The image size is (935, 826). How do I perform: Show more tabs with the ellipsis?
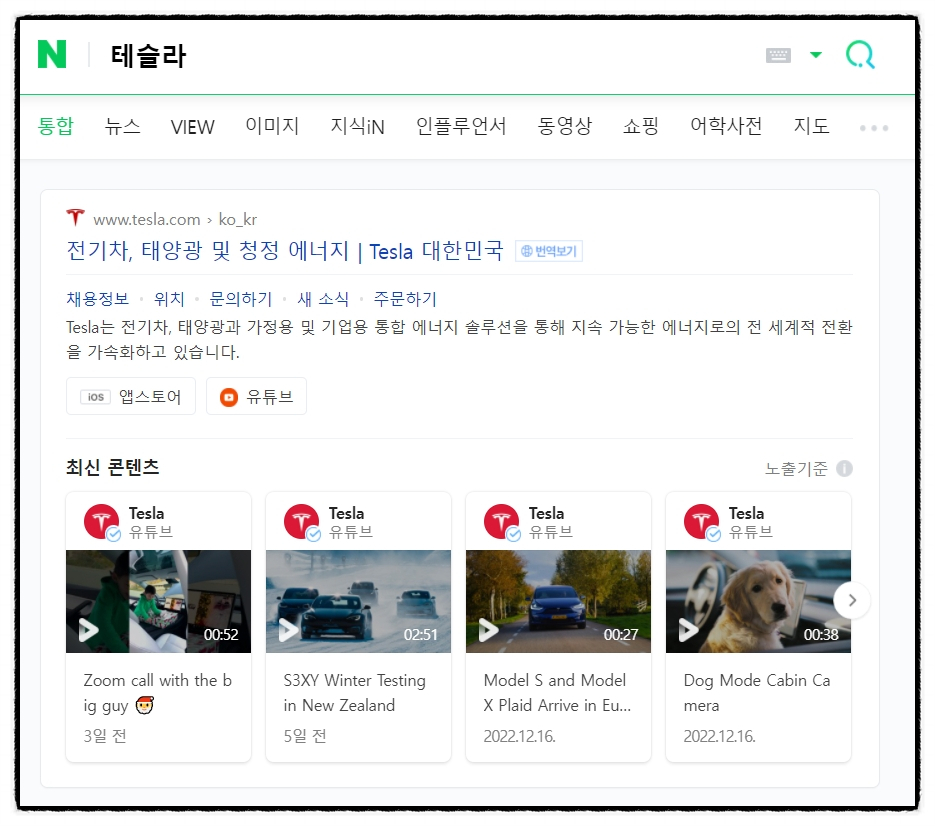coord(874,128)
